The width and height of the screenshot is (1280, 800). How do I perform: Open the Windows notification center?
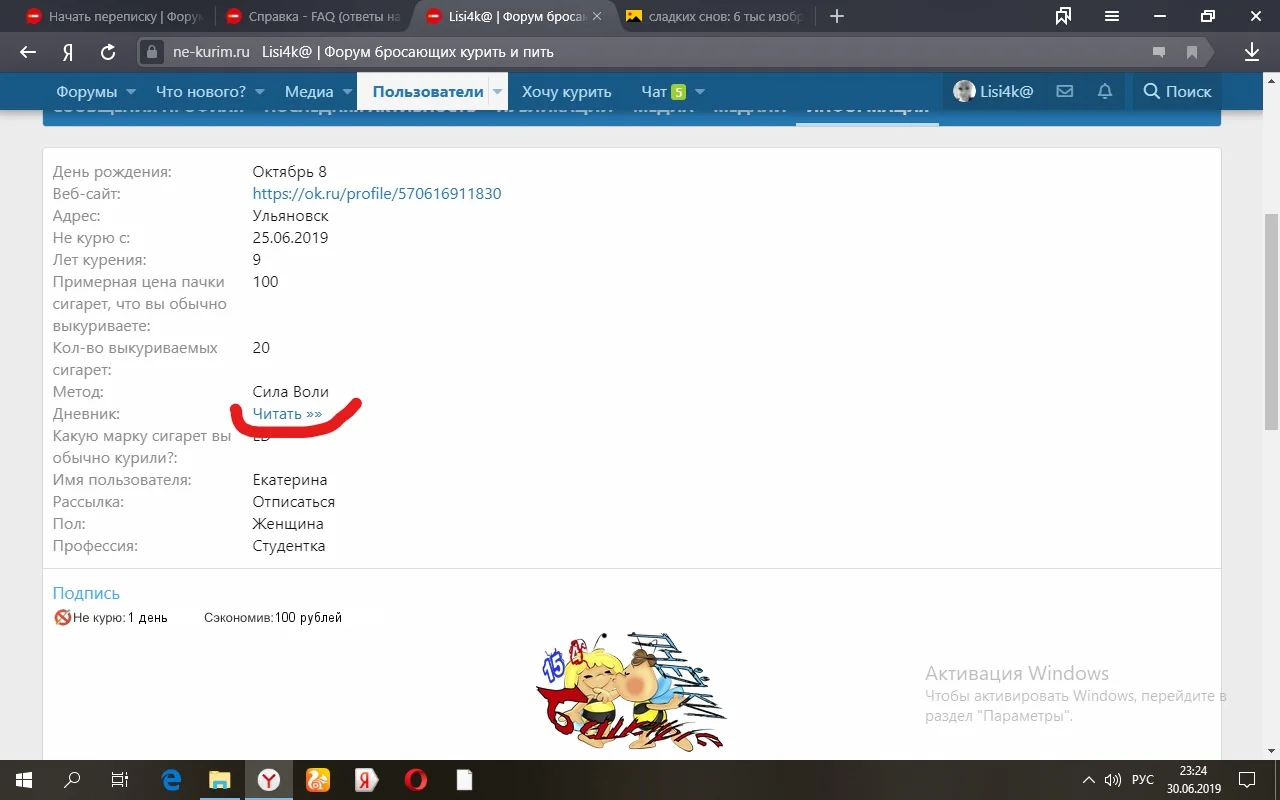(1247, 780)
